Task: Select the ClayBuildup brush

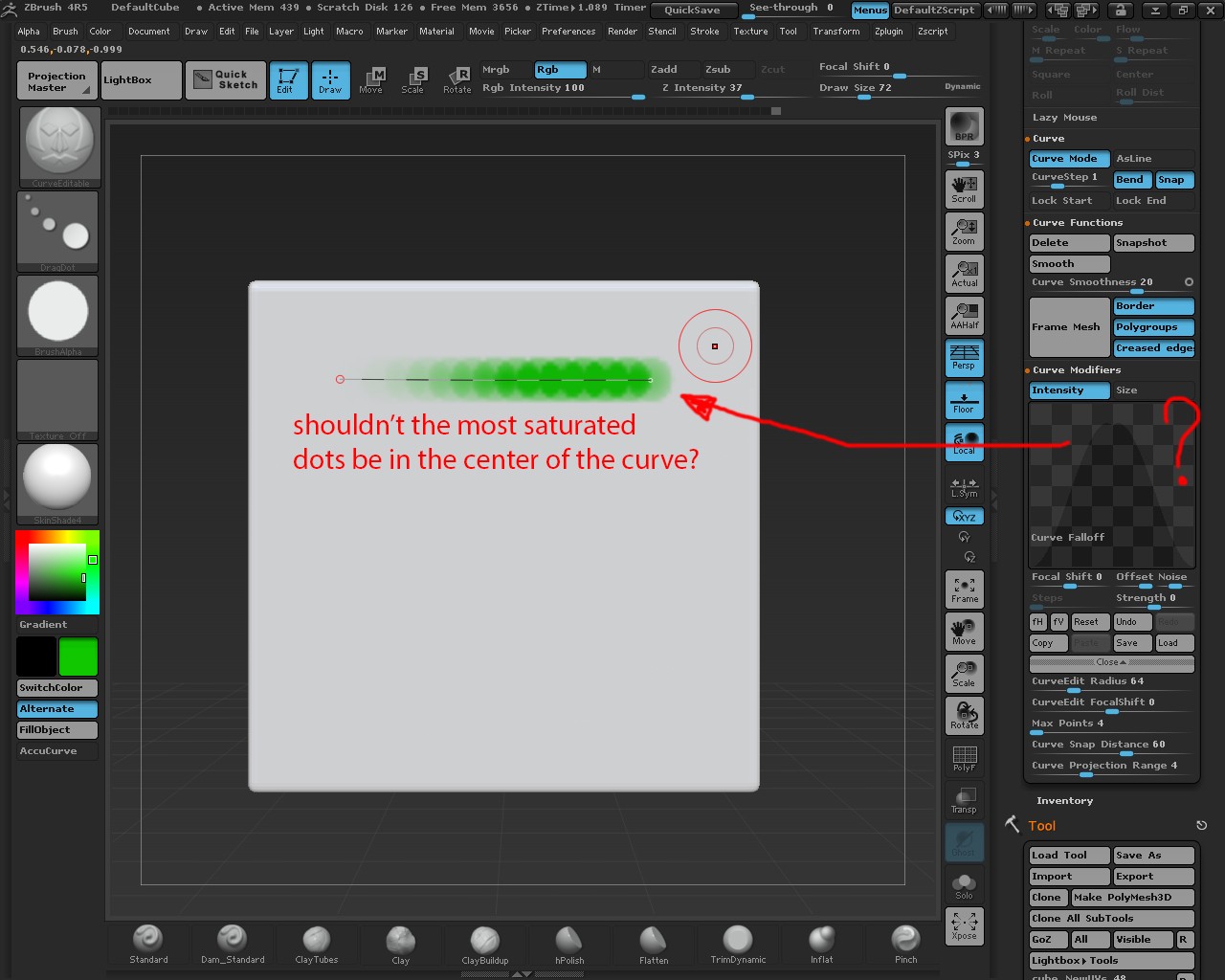Action: click(x=485, y=945)
